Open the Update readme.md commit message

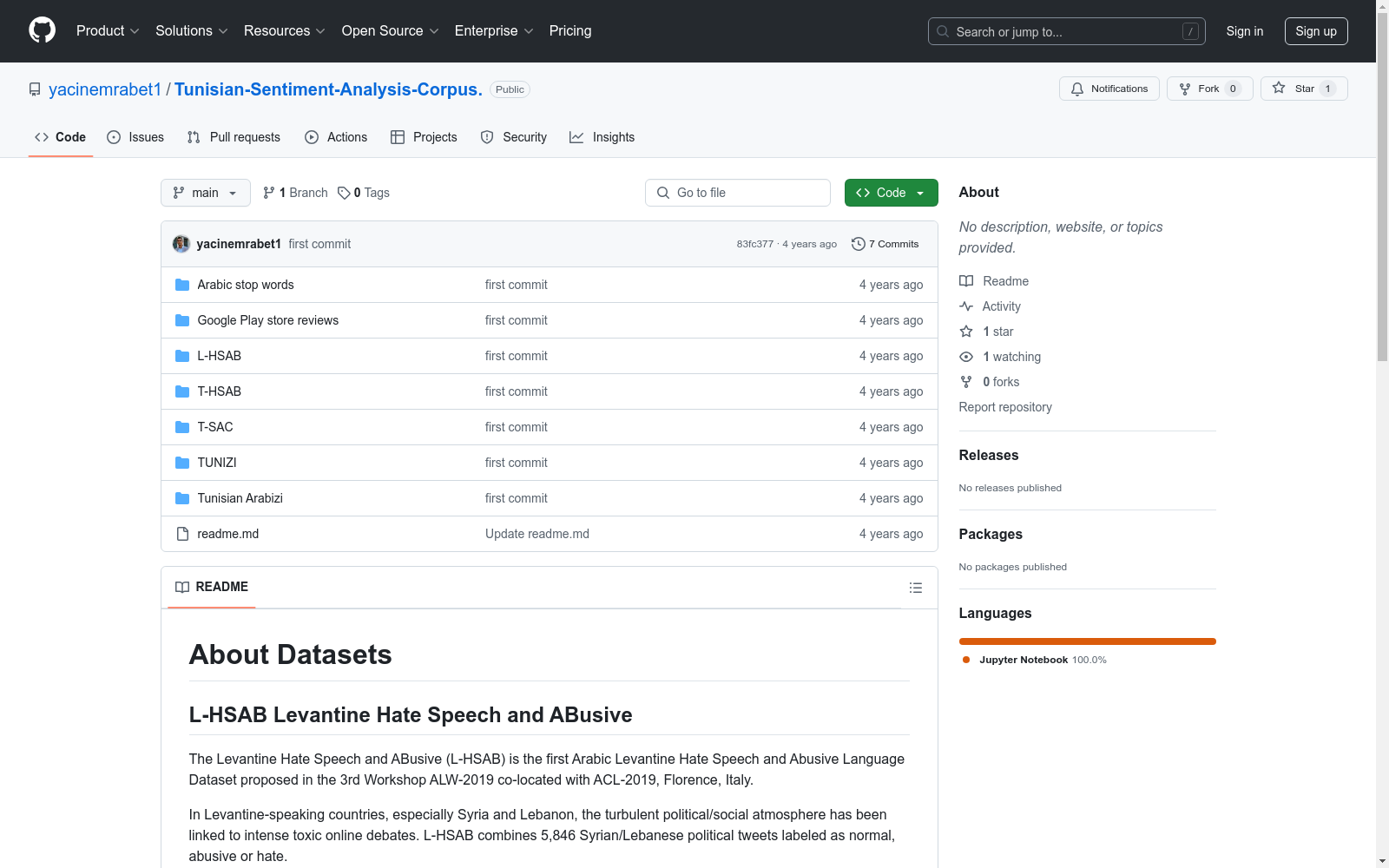[537, 534]
